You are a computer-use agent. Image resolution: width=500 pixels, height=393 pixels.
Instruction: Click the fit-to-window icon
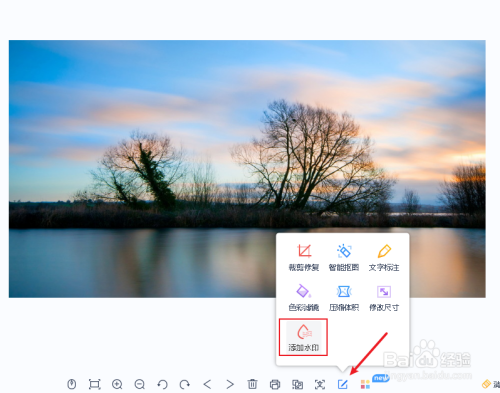tap(94, 384)
